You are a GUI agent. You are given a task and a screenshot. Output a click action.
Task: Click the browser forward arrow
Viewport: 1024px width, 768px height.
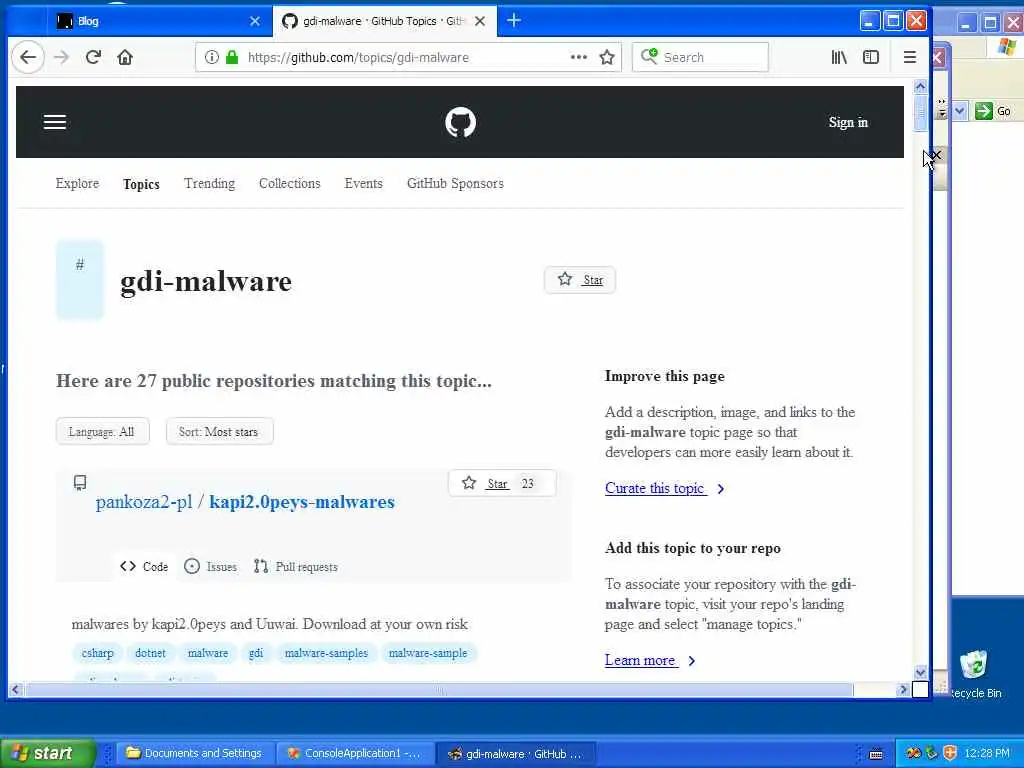[x=61, y=57]
